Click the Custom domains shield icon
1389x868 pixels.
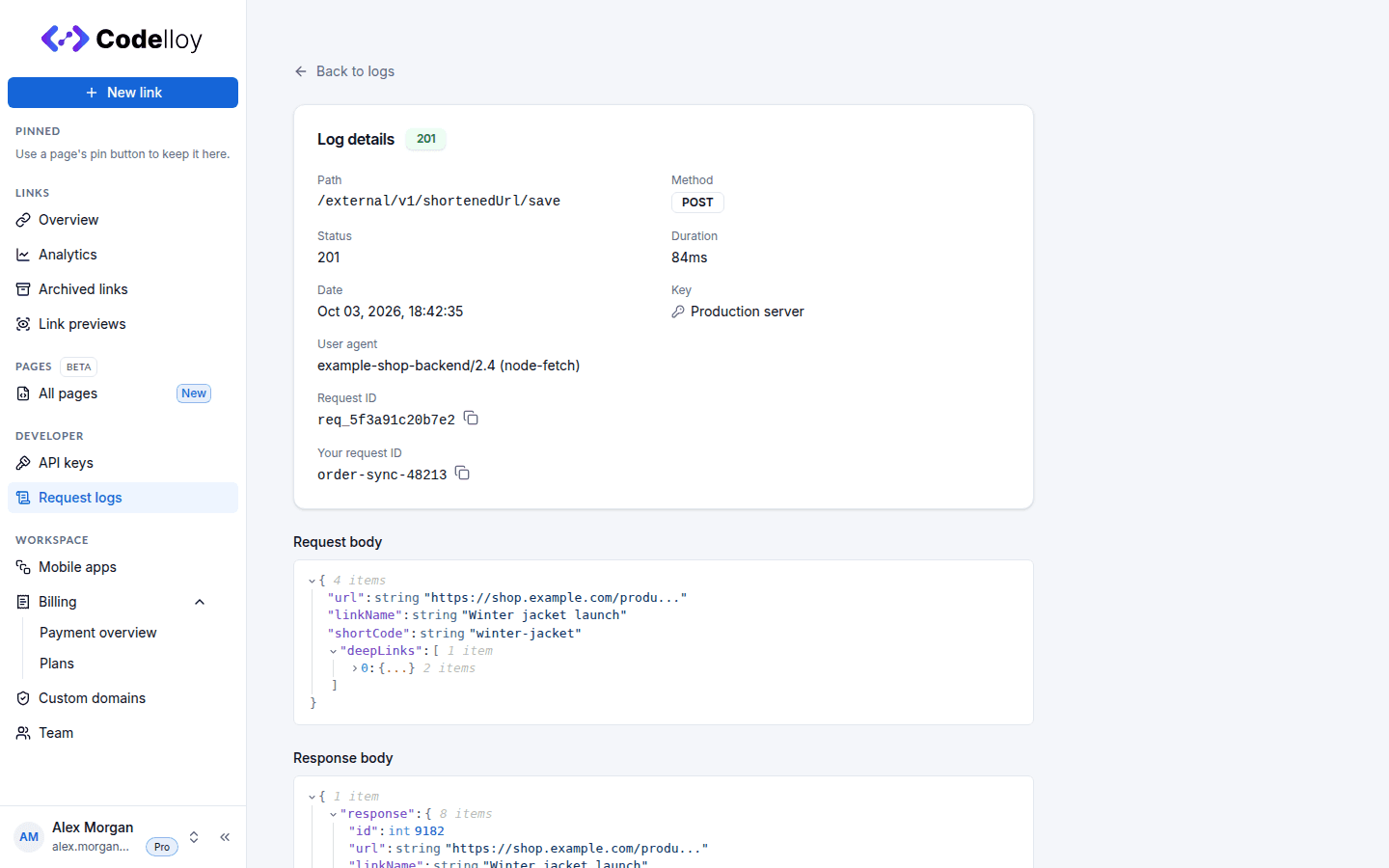23,698
